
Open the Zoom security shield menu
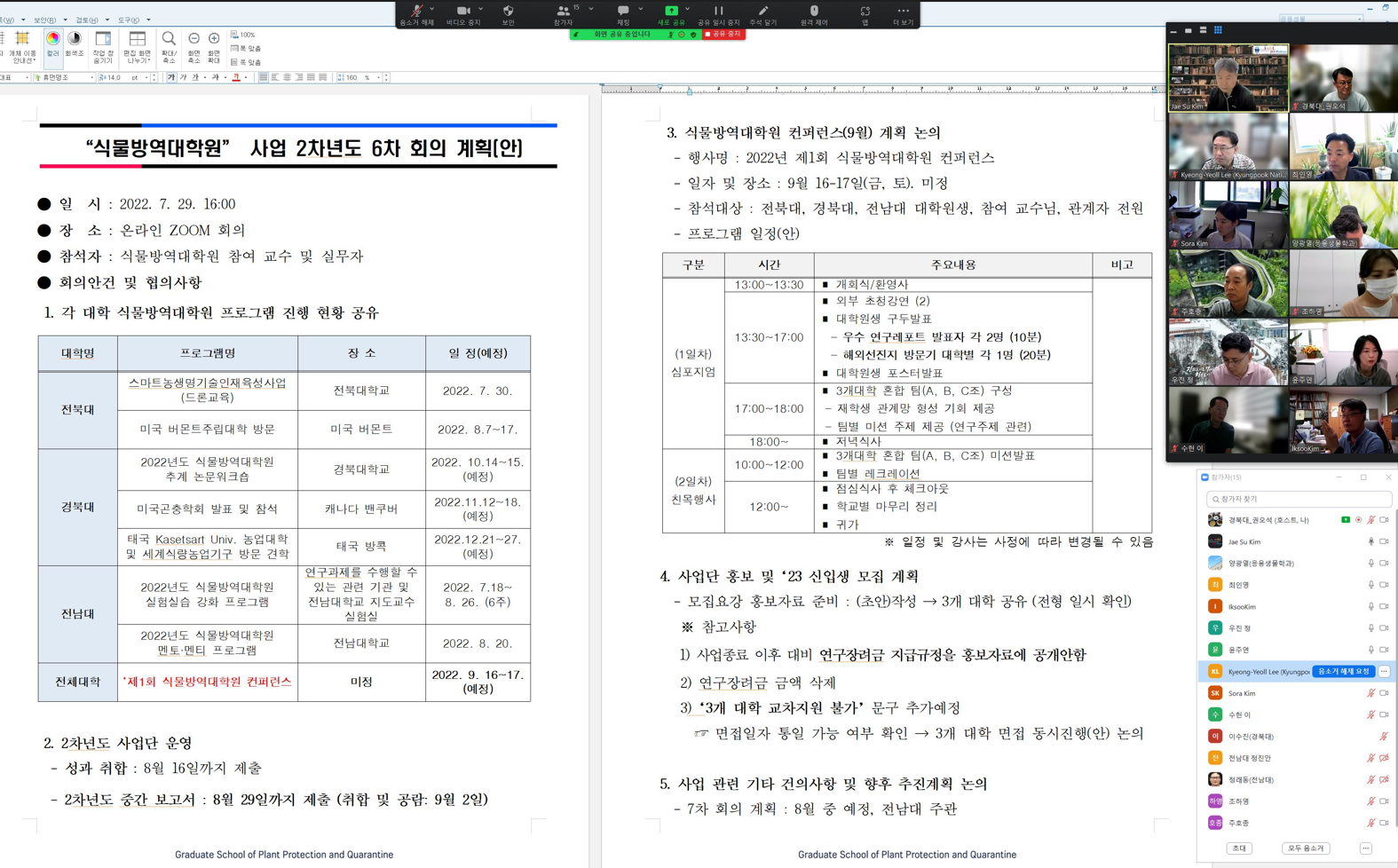[x=509, y=13]
